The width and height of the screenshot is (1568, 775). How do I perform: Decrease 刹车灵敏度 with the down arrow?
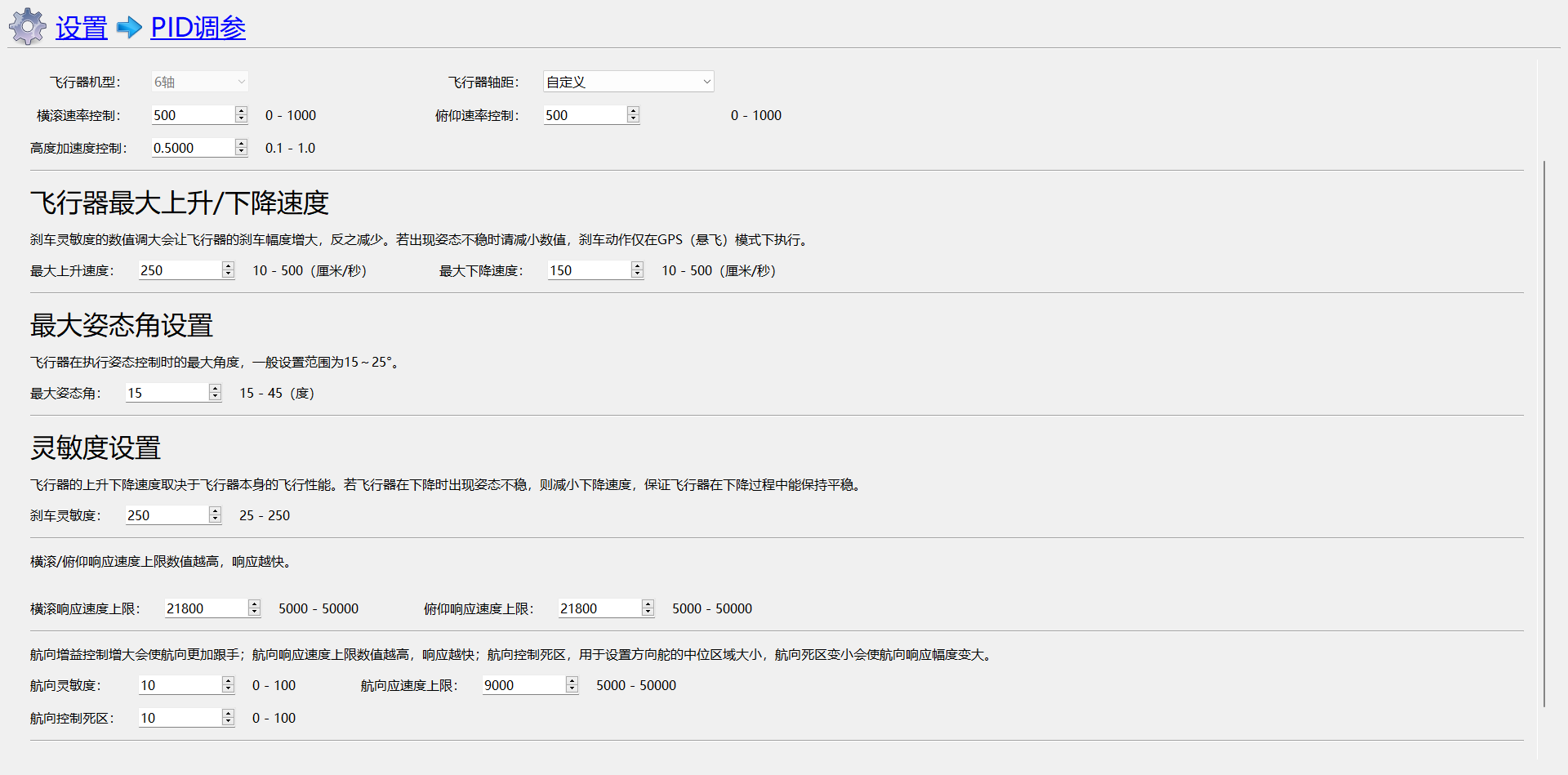pos(215,519)
